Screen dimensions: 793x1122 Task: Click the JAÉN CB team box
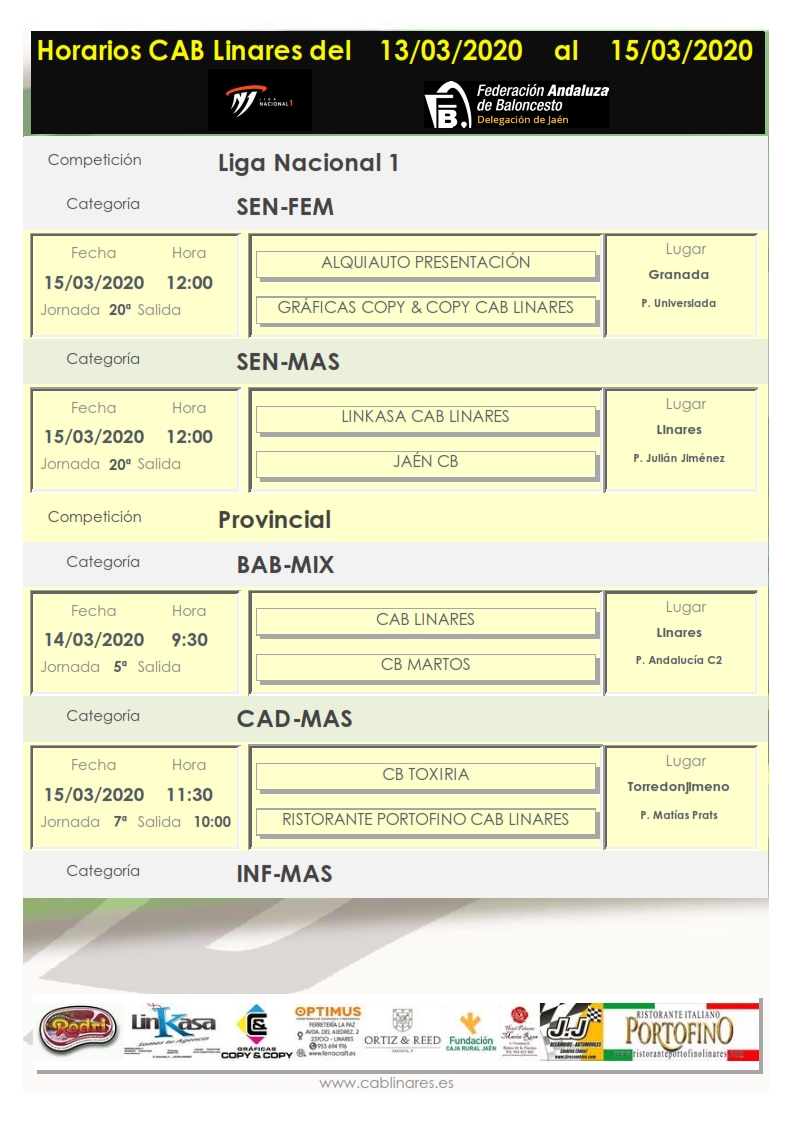(x=426, y=462)
